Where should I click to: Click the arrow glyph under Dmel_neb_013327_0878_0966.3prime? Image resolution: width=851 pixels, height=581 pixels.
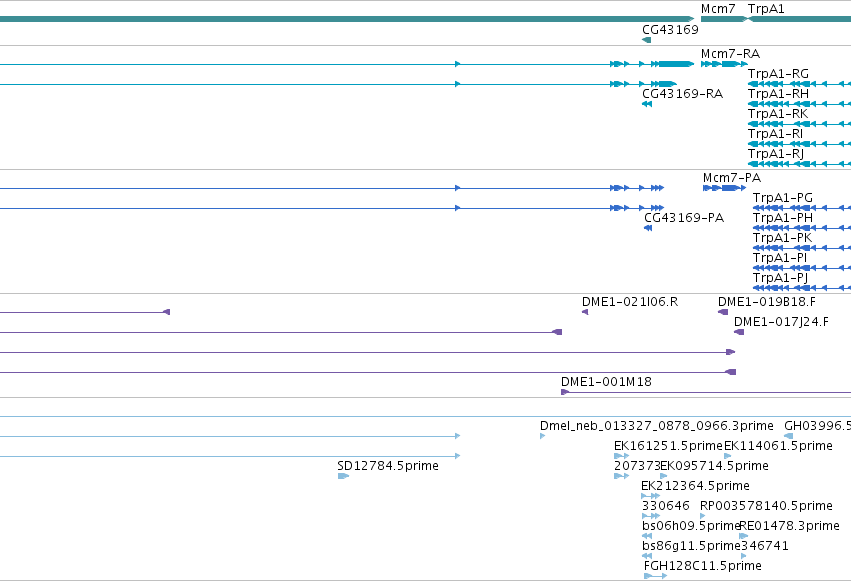tap(543, 436)
